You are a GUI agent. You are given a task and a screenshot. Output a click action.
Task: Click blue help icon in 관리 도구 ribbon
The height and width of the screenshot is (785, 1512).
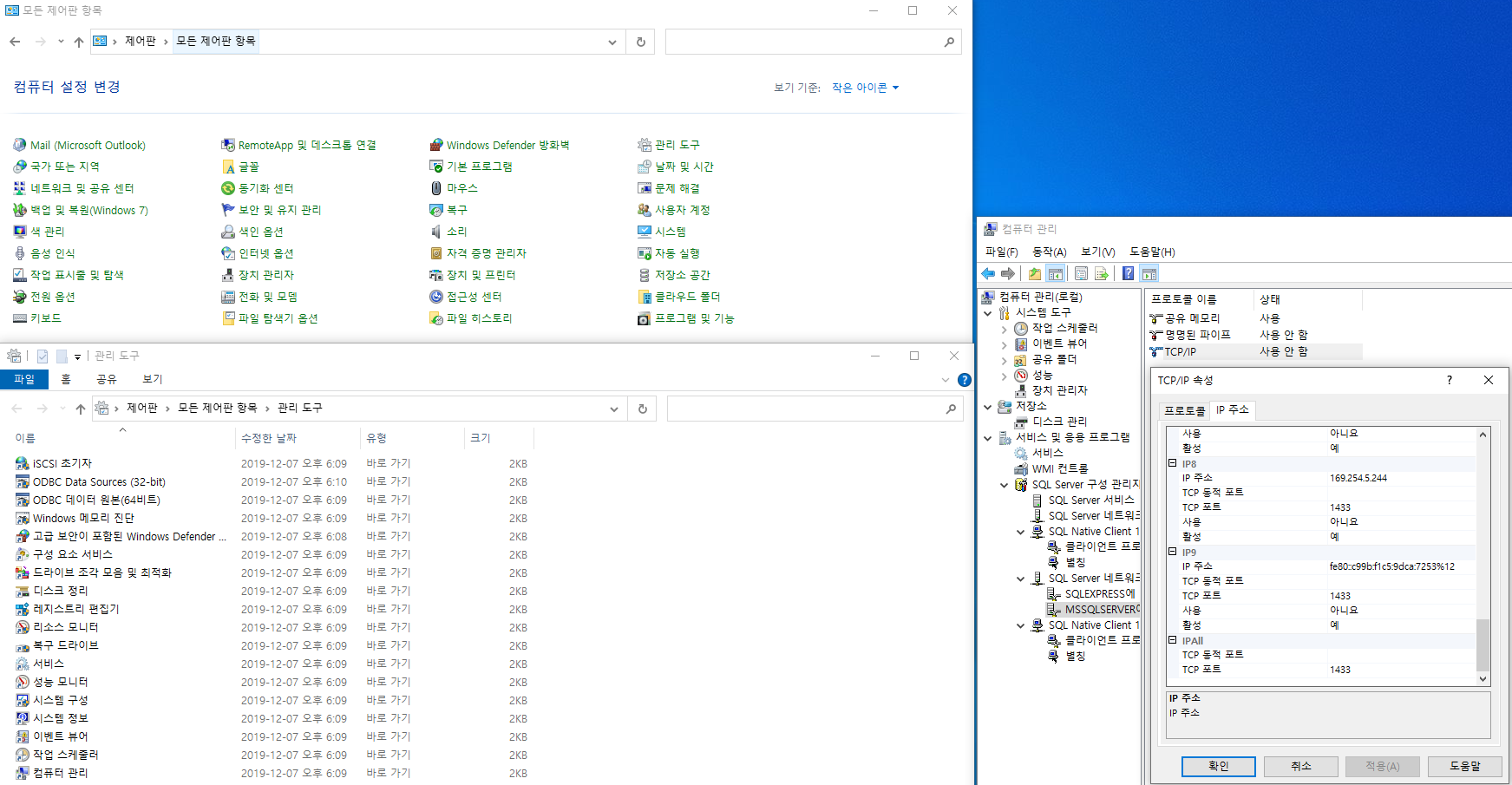click(964, 380)
